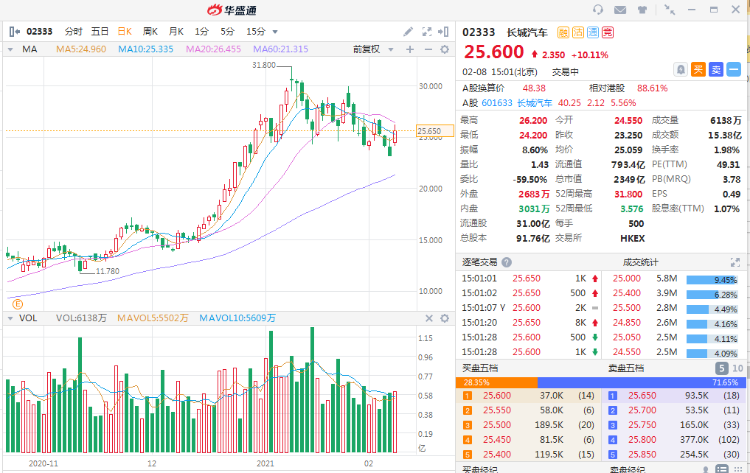Show 5-level order book depth
The height and width of the screenshot is (473, 750).
coord(720,369)
